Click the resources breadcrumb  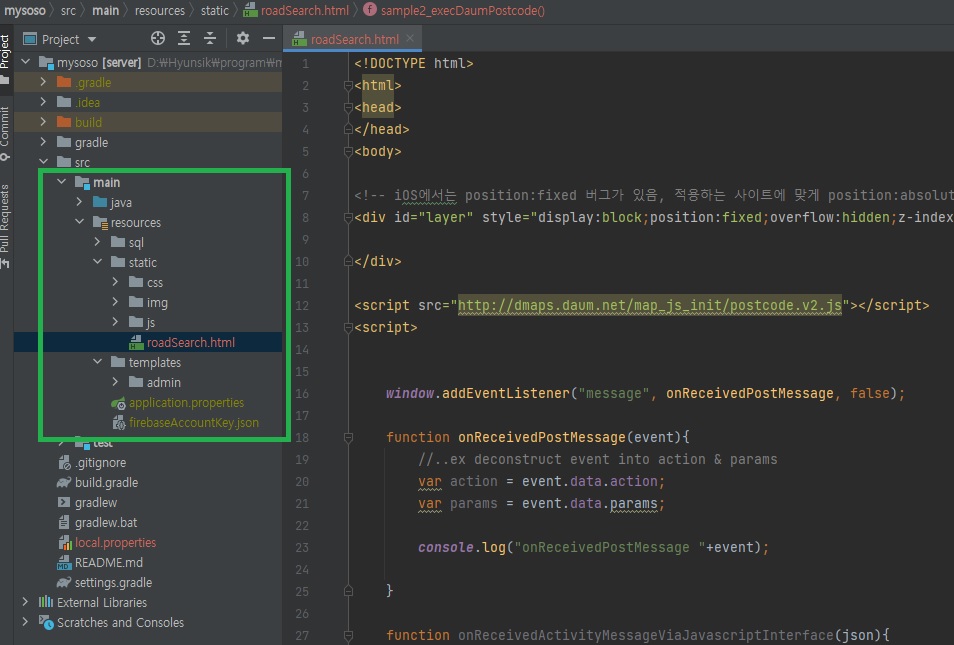[x=159, y=10]
